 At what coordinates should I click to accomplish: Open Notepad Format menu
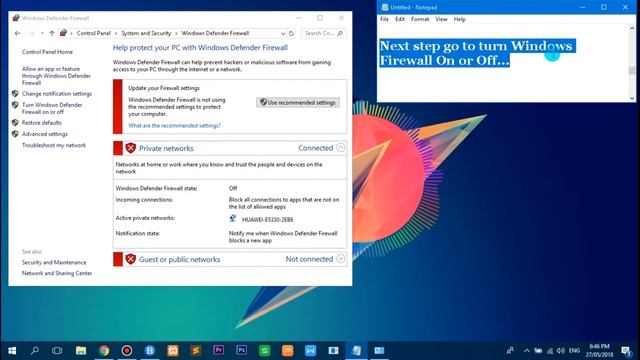(x=420, y=19)
